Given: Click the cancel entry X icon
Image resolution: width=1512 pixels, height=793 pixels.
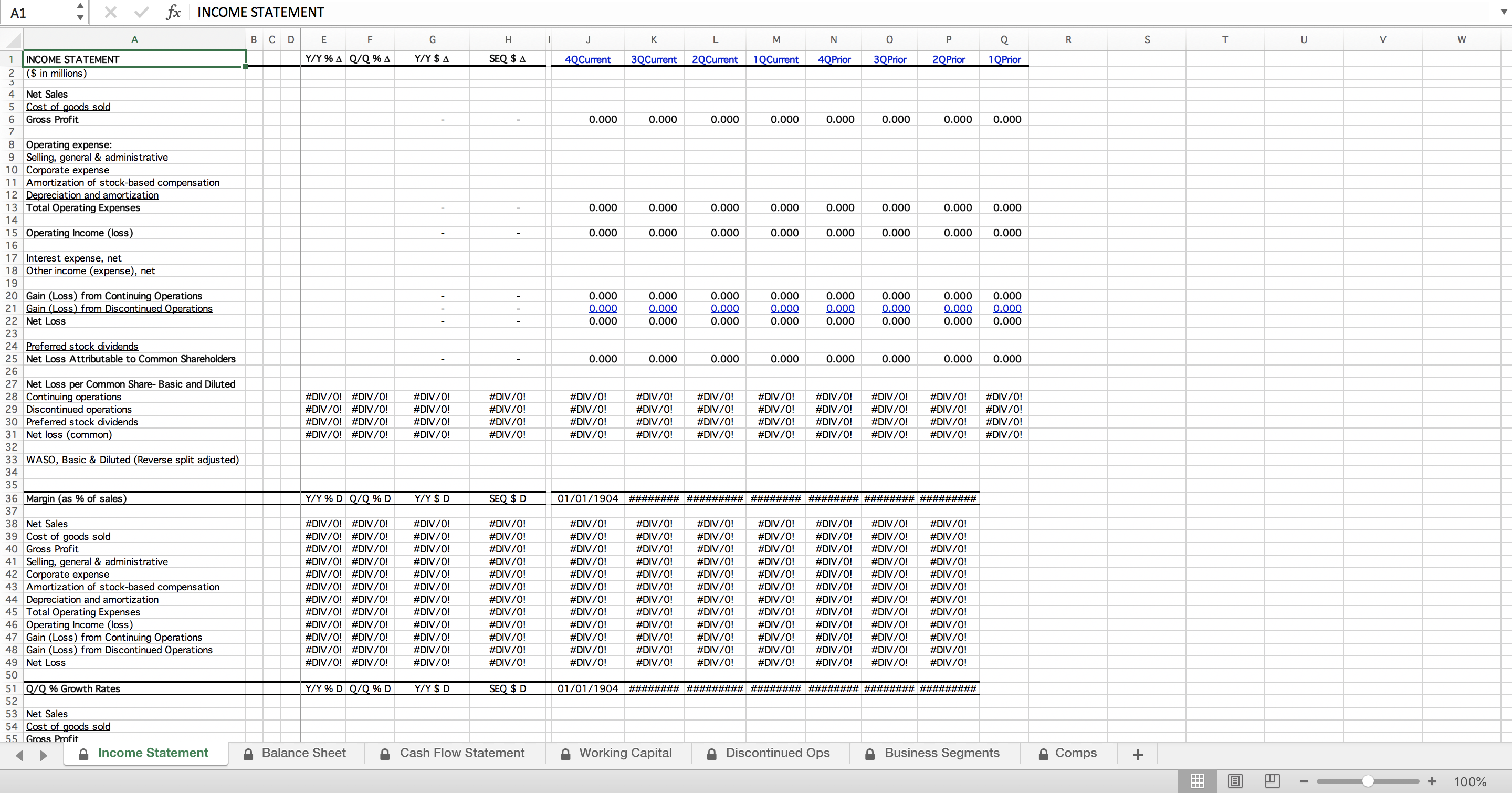Looking at the screenshot, I should (110, 12).
